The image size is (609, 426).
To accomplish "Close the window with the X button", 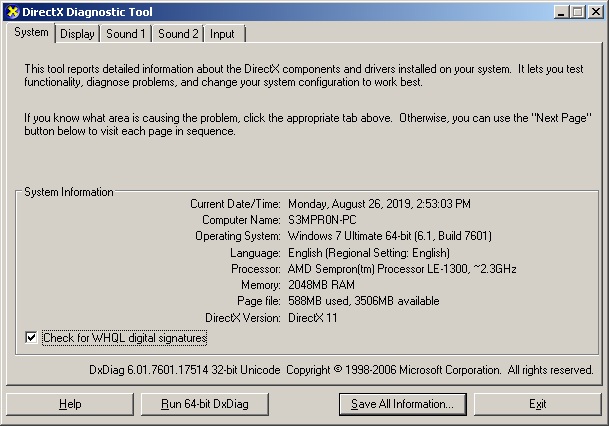I will (595, 12).
